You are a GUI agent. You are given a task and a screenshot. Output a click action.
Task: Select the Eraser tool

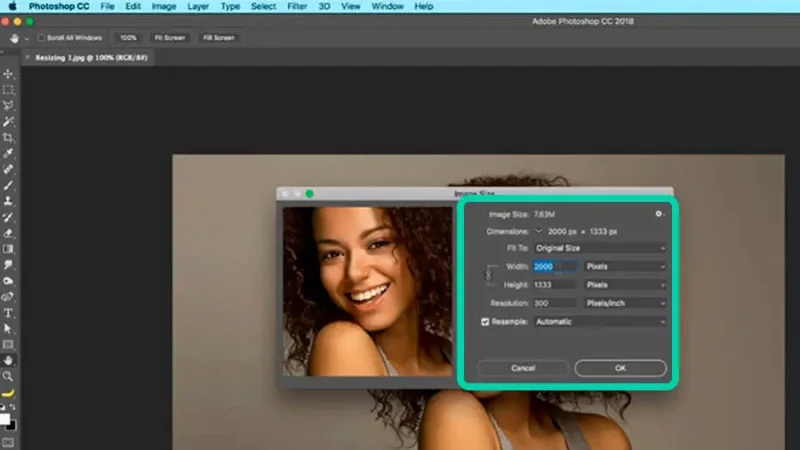click(8, 233)
